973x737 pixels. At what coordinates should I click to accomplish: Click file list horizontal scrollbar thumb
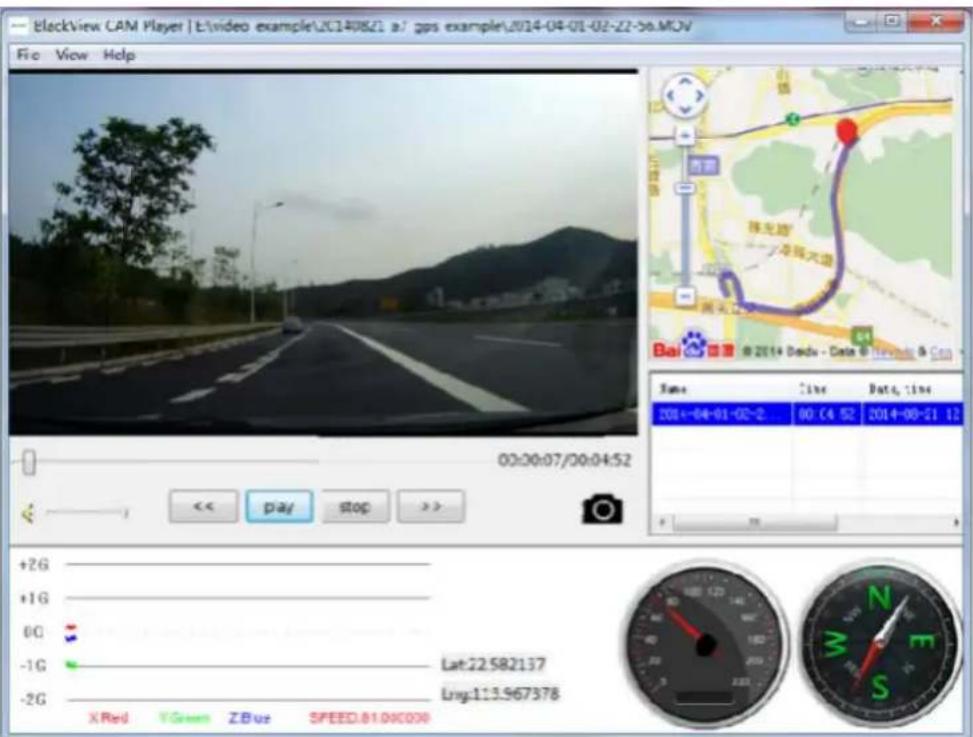(755, 522)
